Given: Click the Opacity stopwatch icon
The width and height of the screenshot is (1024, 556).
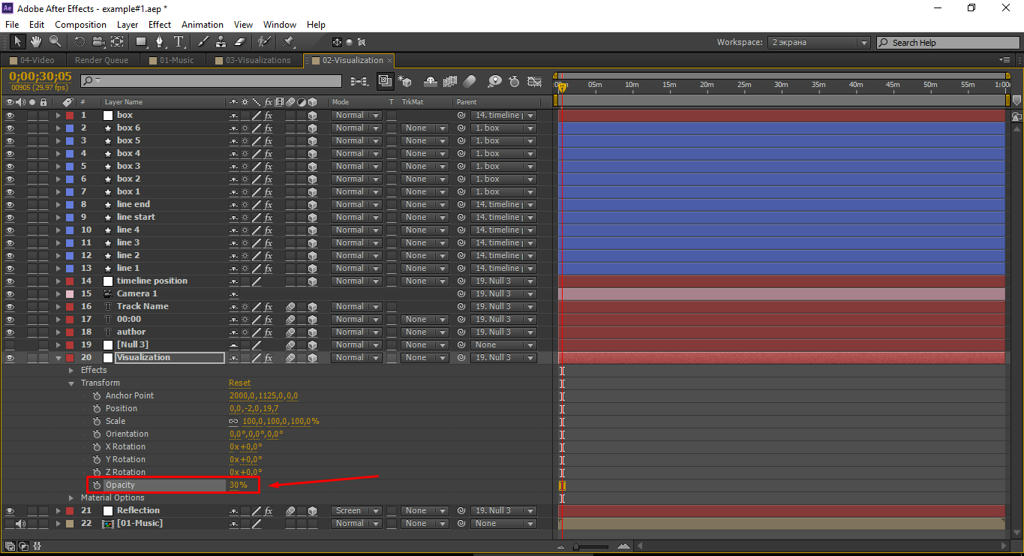Looking at the screenshot, I should [97, 485].
